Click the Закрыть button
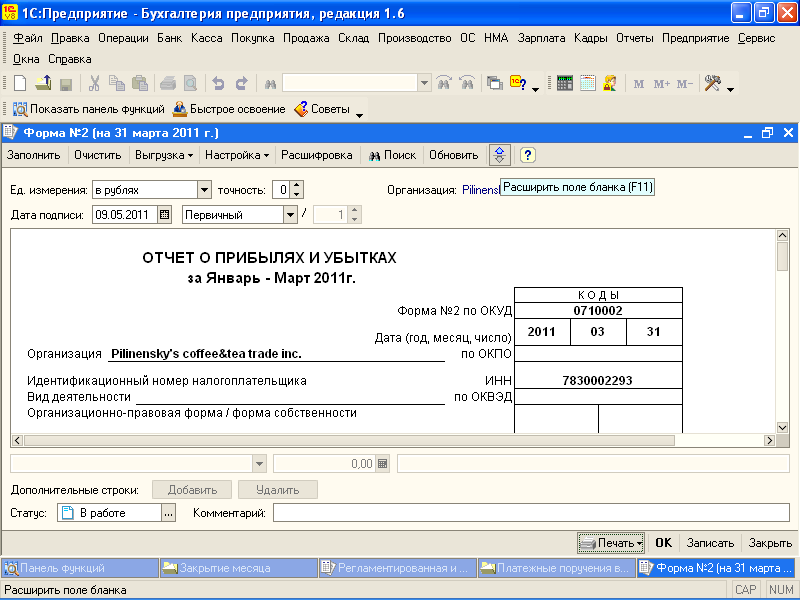800x600 pixels. pyautogui.click(x=770, y=543)
